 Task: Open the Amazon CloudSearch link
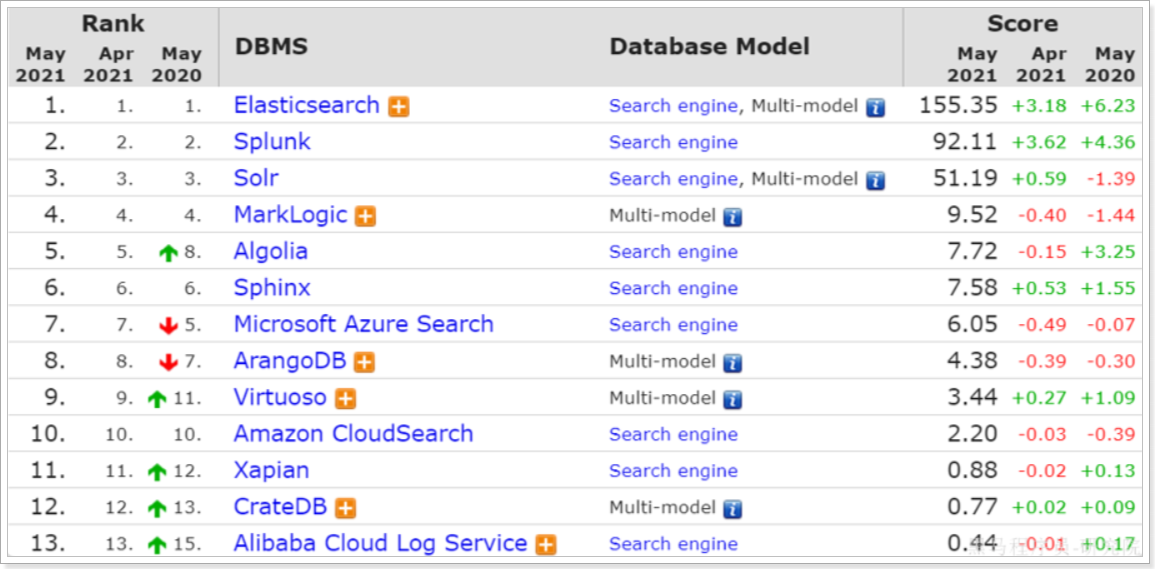click(353, 434)
